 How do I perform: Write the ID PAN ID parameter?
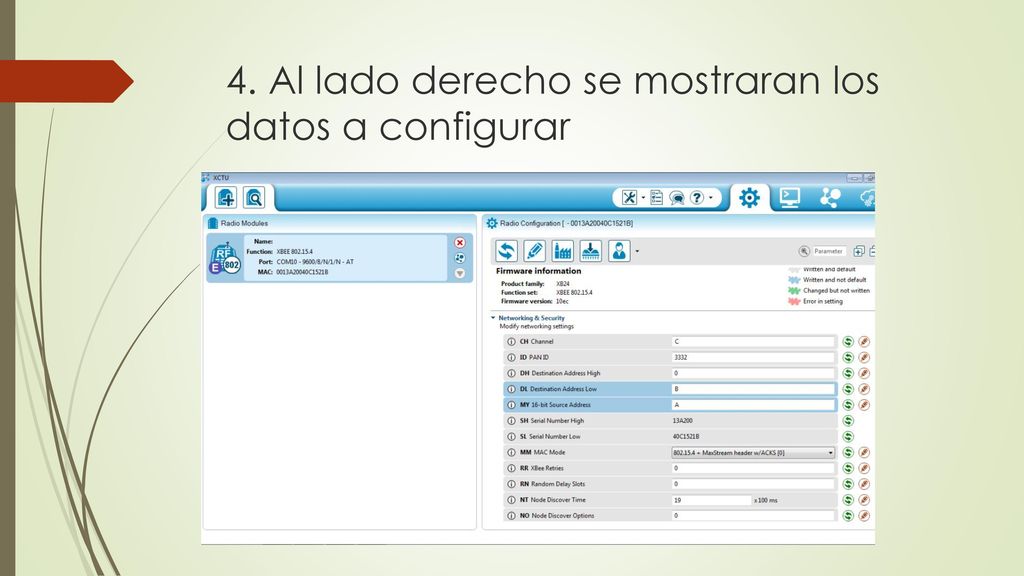[864, 357]
